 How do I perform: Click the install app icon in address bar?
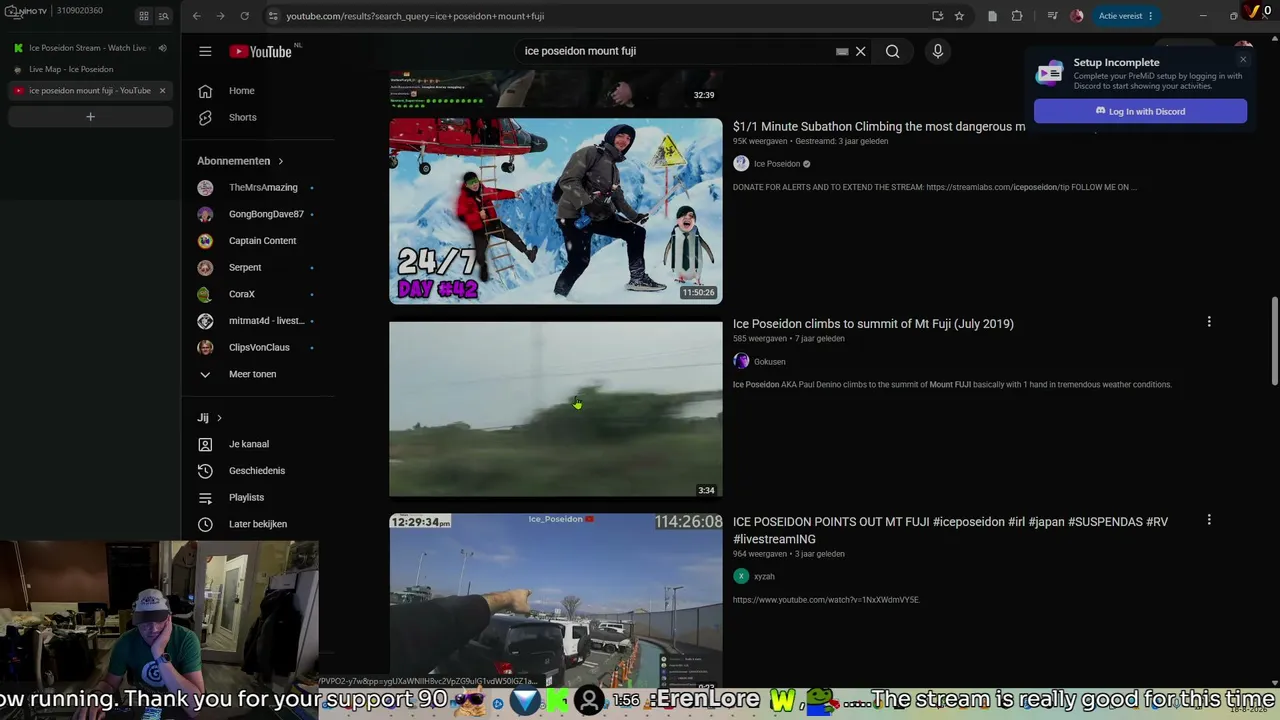937,16
